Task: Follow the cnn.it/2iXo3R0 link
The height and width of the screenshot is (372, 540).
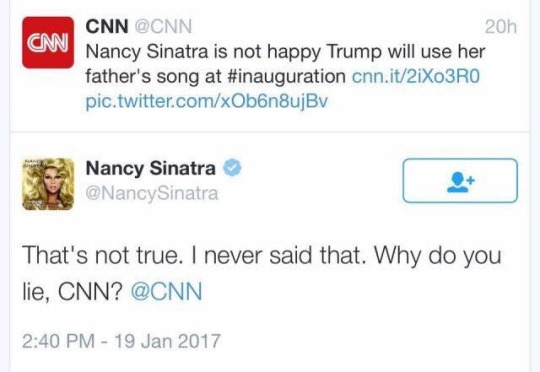Action: [x=416, y=76]
